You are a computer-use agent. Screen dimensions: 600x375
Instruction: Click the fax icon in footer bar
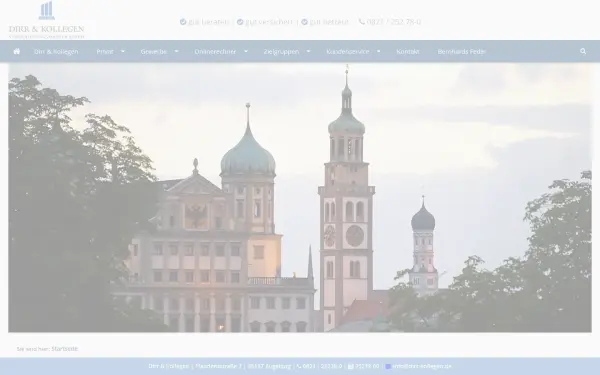tap(351, 366)
